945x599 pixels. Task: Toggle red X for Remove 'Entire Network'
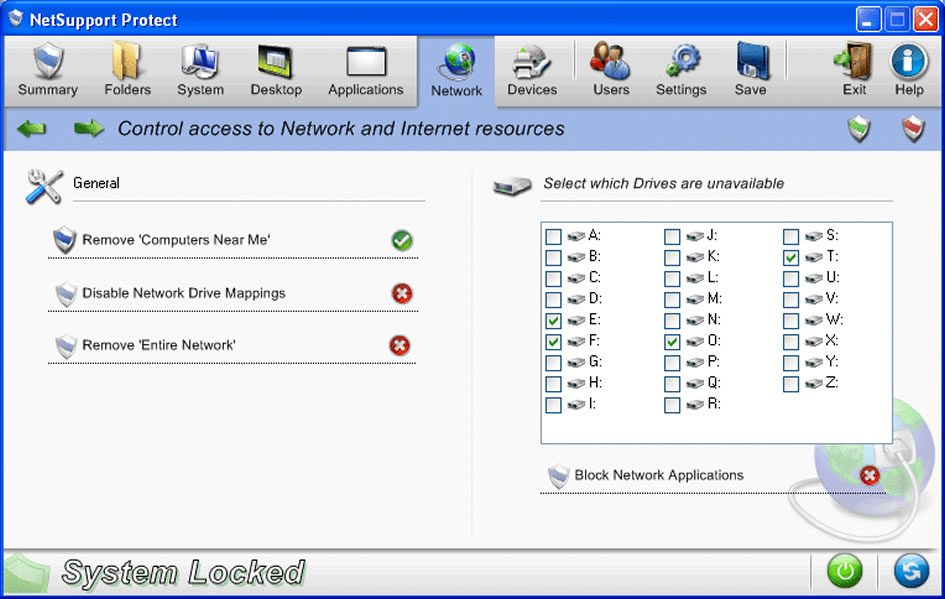(x=400, y=346)
